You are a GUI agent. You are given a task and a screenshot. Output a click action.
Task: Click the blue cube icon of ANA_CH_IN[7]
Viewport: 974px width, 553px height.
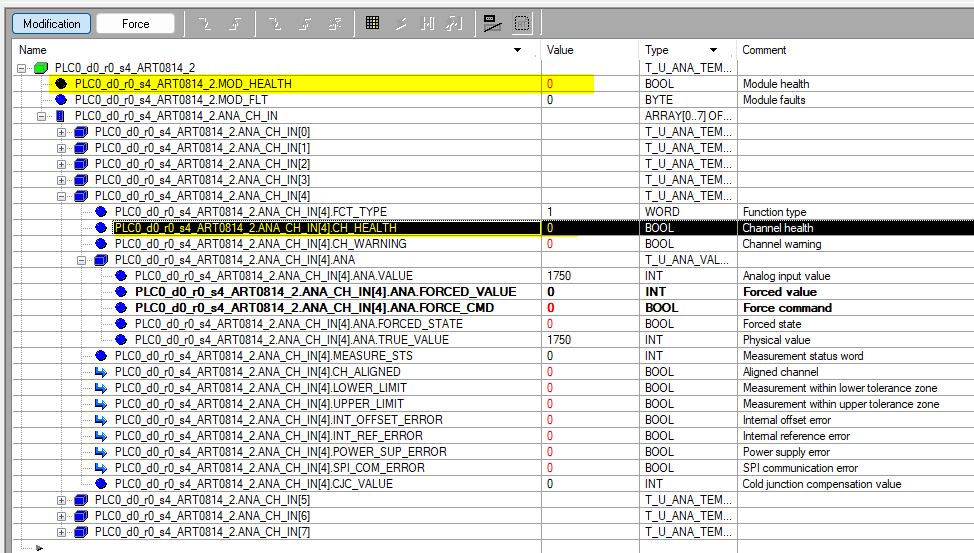pyautogui.click(x=81, y=532)
